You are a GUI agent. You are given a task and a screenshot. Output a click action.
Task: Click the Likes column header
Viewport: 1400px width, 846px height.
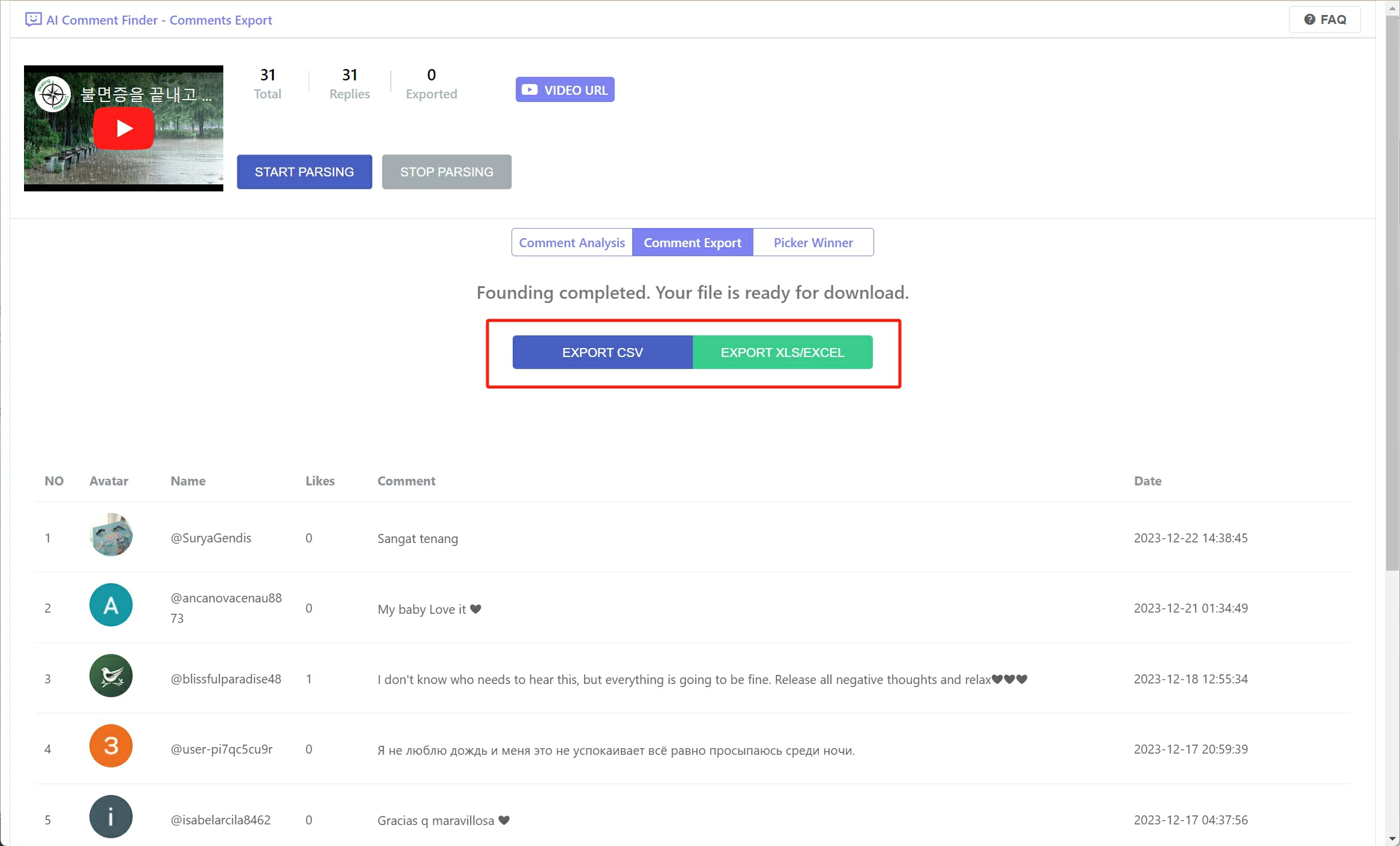click(x=319, y=481)
